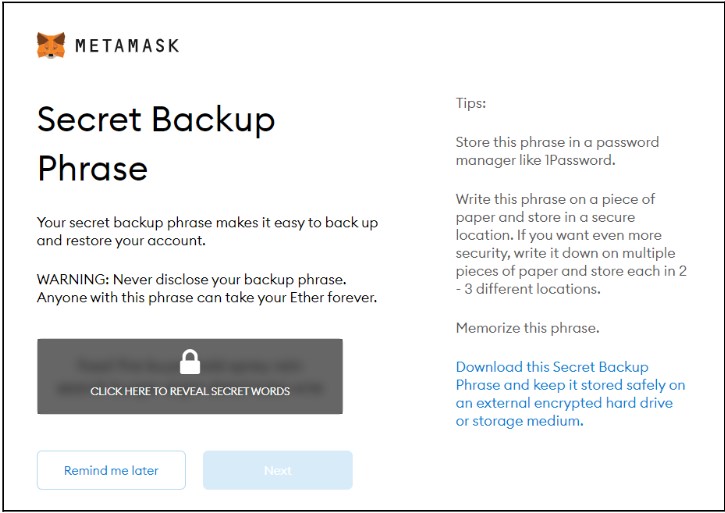Image resolution: width=725 pixels, height=513 pixels.
Task: Click the "- 3 different locations." text
Action: click(x=527, y=289)
